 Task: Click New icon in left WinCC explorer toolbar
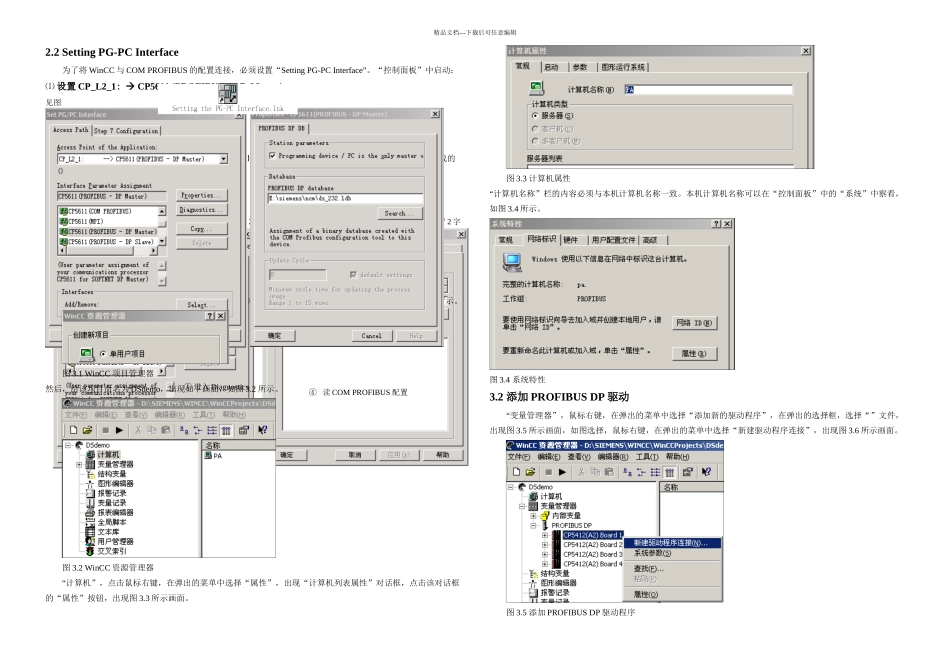coord(73,430)
